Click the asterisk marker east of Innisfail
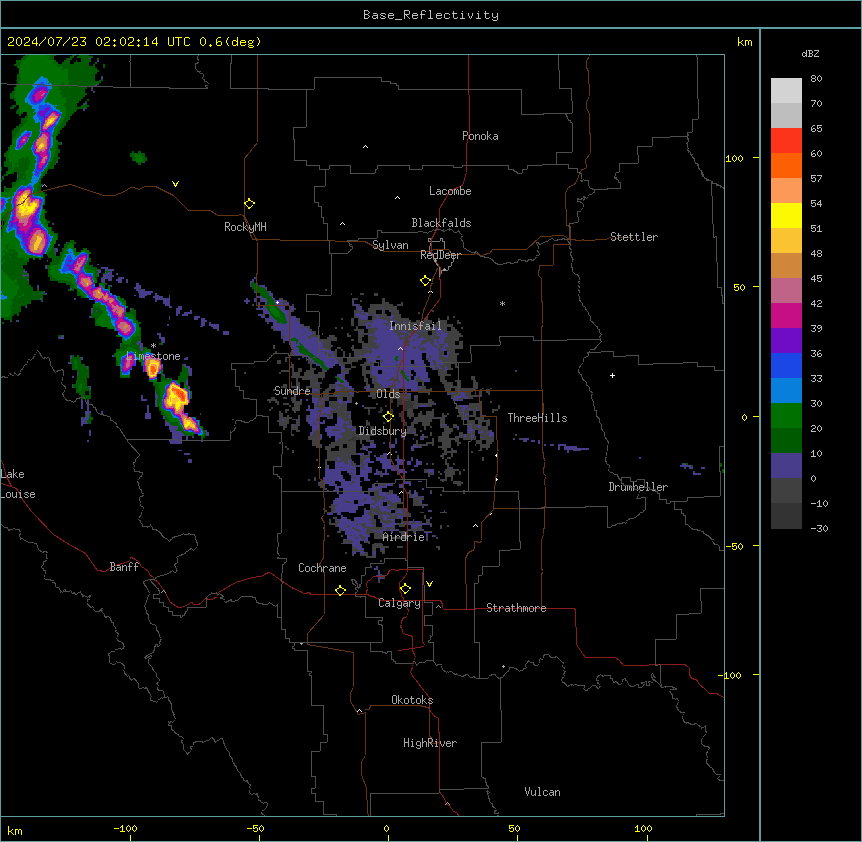The width and height of the screenshot is (862, 842). 502,303
